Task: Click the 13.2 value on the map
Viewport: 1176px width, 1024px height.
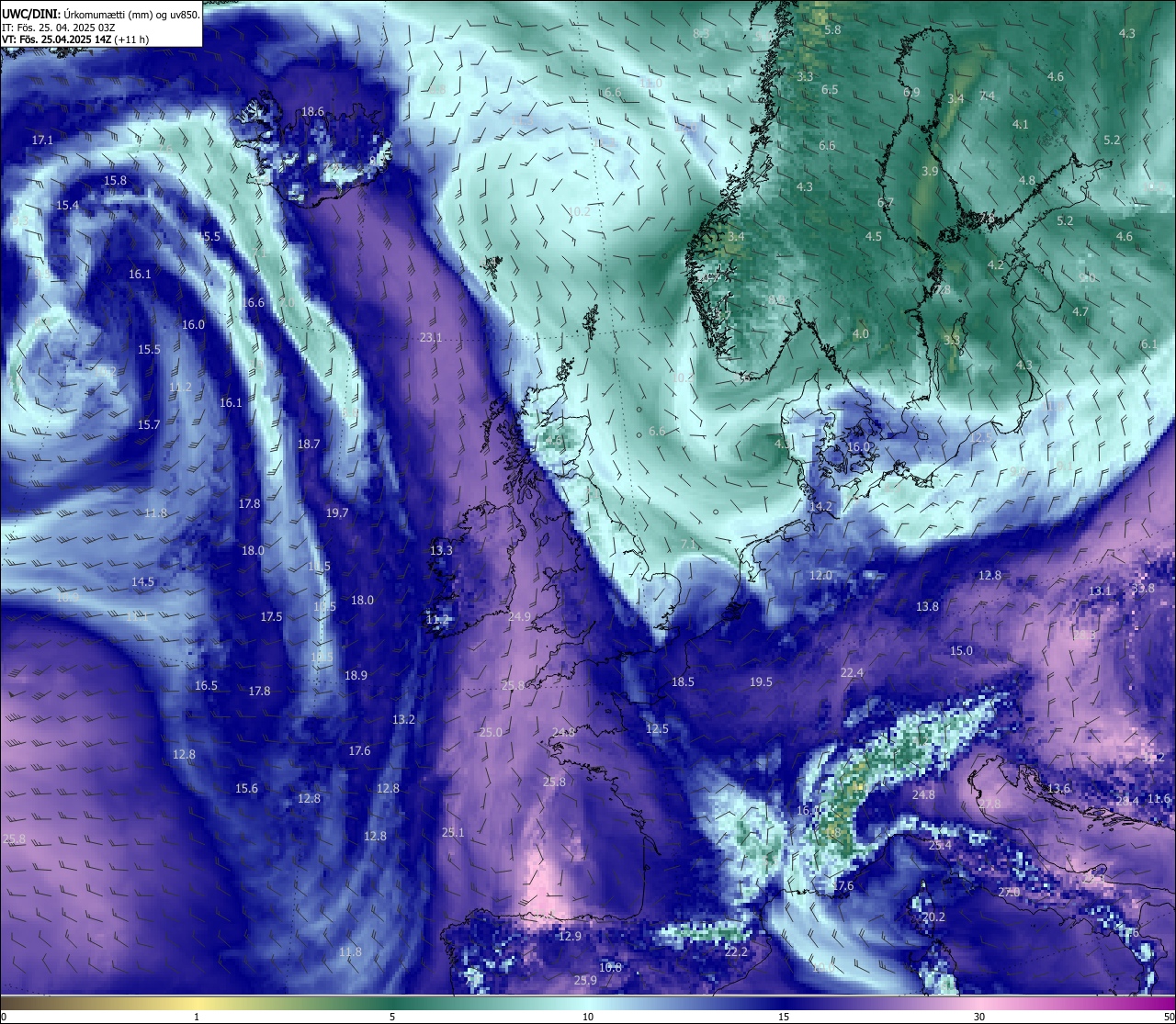Action: tap(403, 720)
